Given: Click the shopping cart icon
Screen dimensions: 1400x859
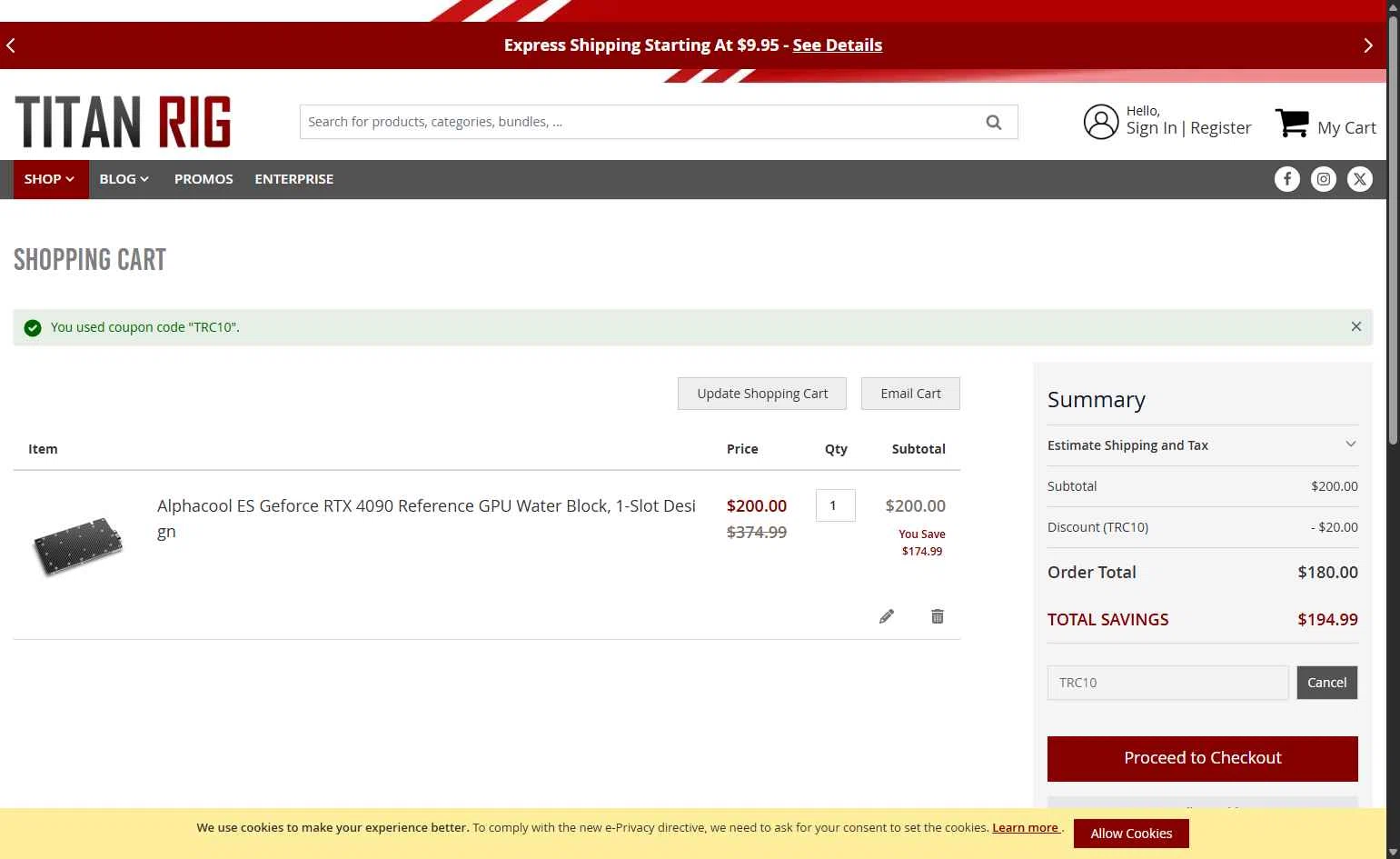Looking at the screenshot, I should 1292,123.
